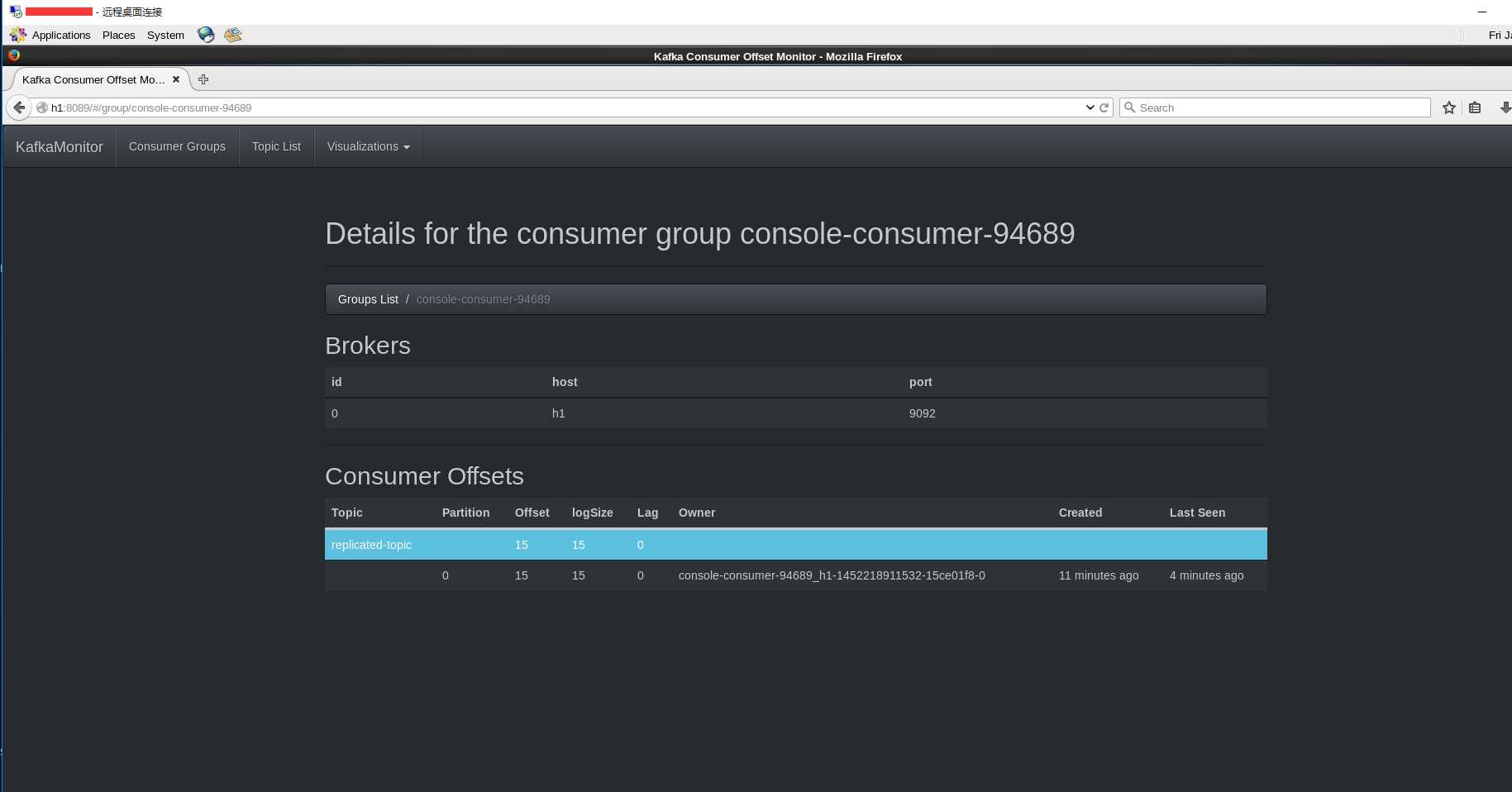Open the Topic List page
This screenshot has width=1512, height=792.
click(276, 146)
